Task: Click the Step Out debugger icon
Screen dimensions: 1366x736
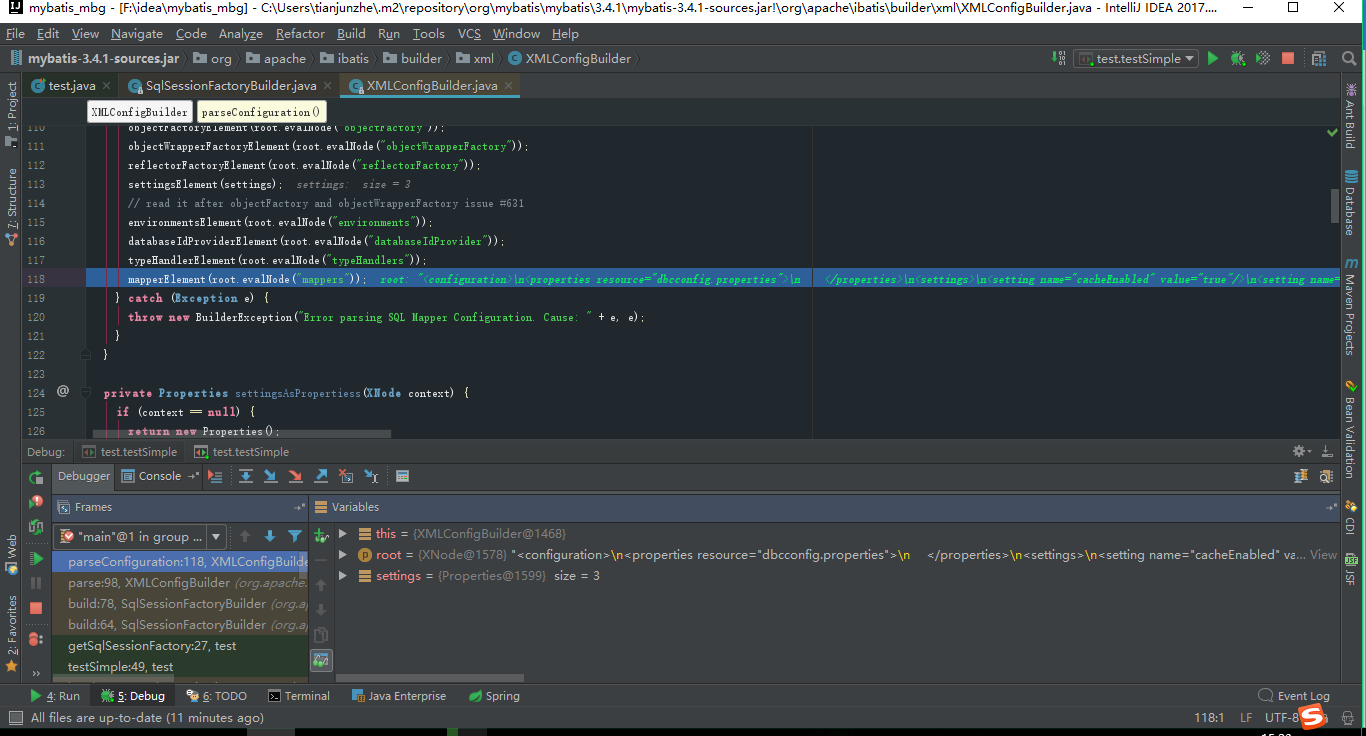Action: [x=319, y=476]
